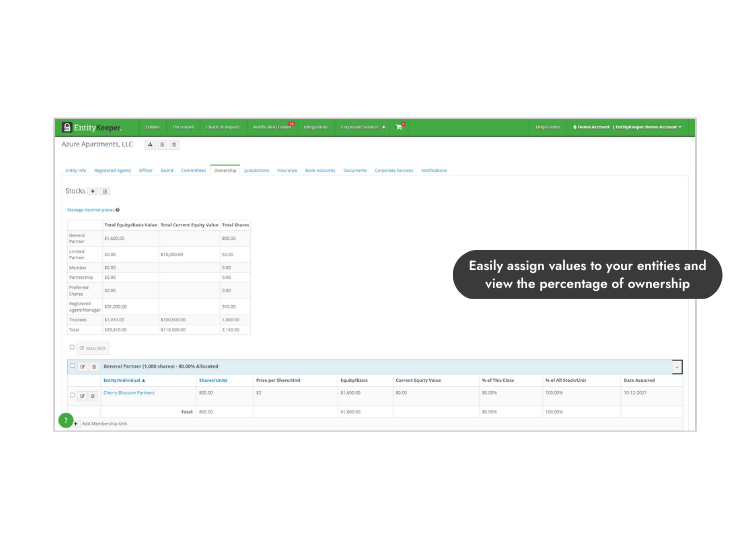Screen dimensions: 750x550
Task: Click the Total Shares column header
Action: 235,225
